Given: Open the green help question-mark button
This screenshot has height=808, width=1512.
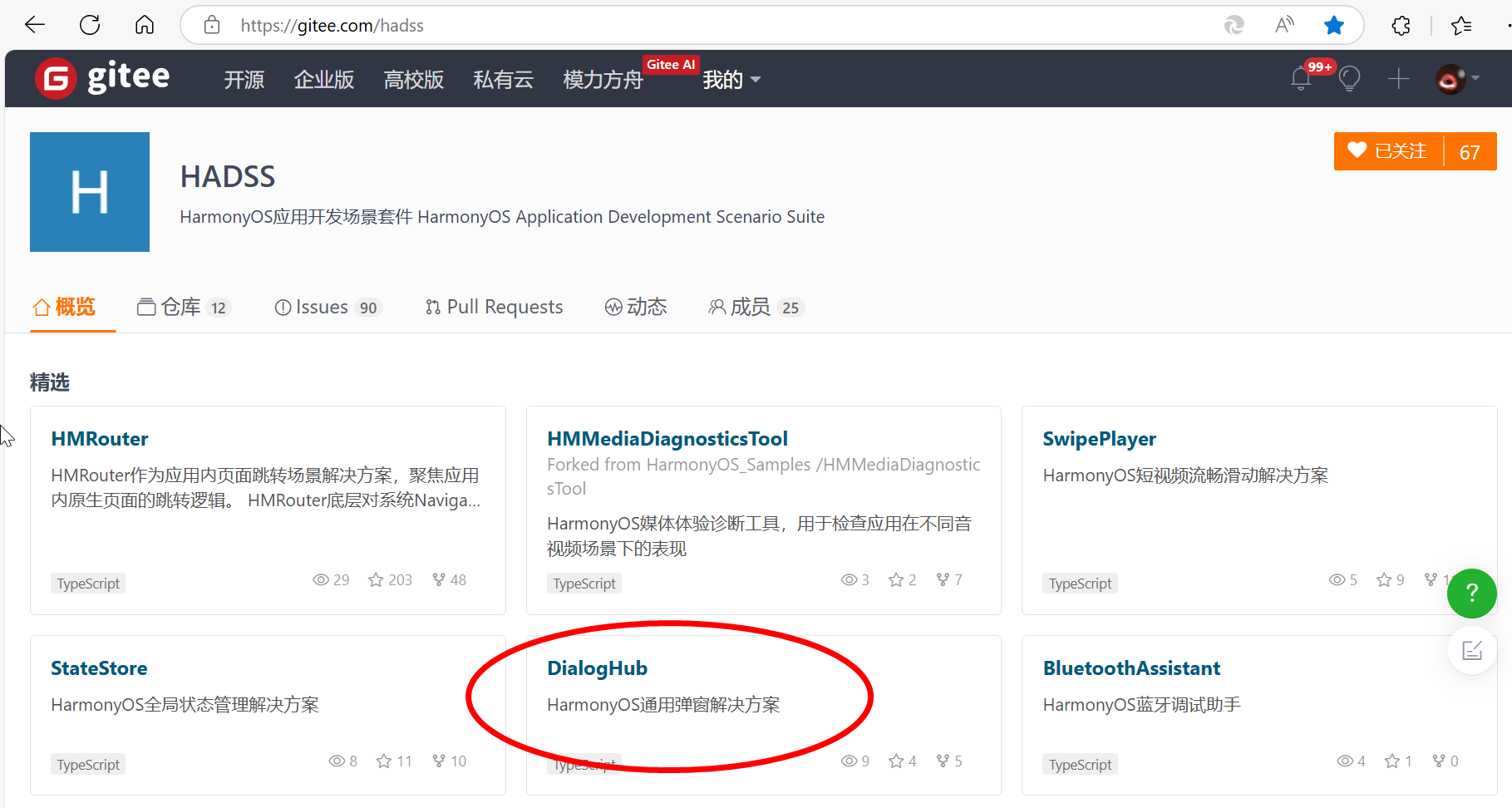Looking at the screenshot, I should [1472, 593].
